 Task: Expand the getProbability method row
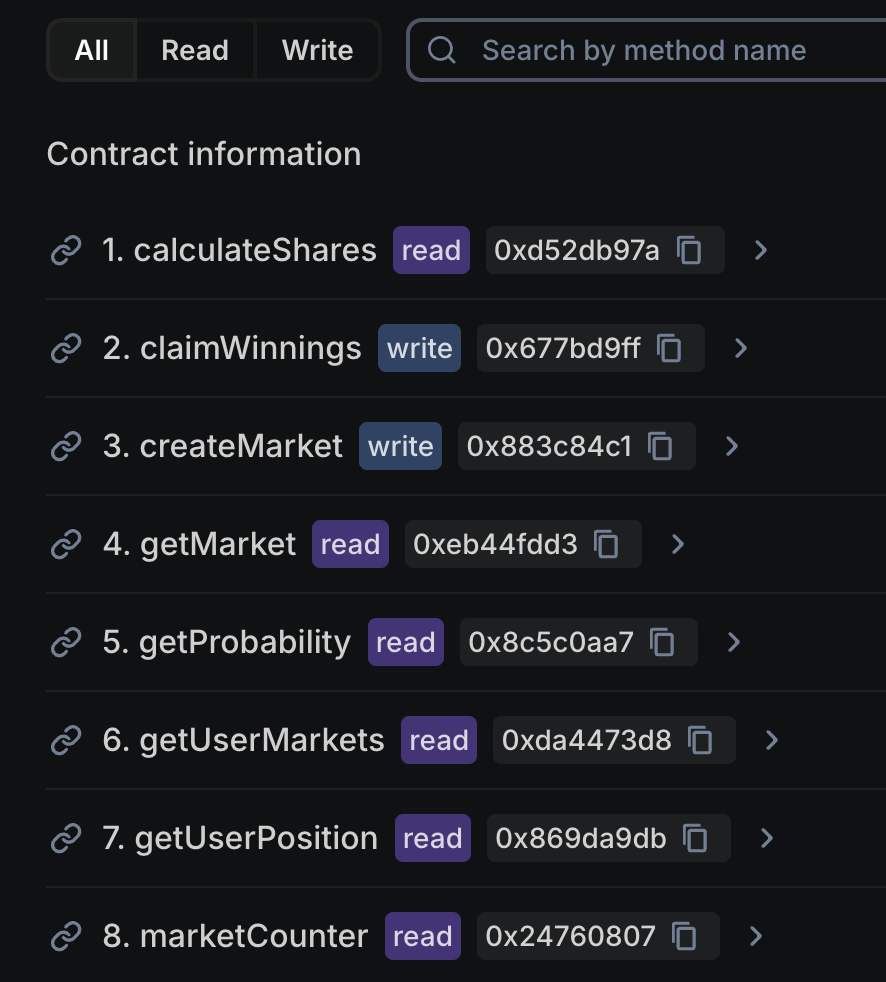[x=734, y=642]
